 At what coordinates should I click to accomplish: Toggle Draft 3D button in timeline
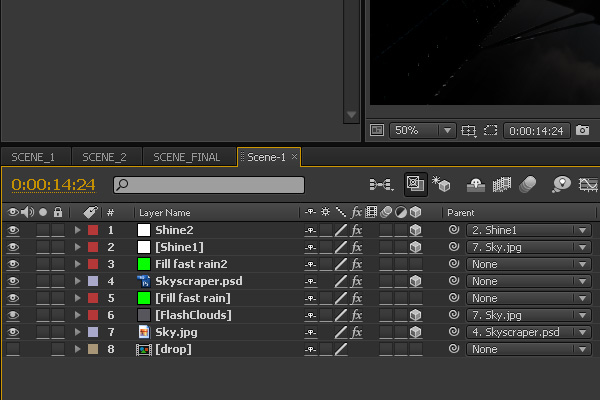pyautogui.click(x=416, y=184)
